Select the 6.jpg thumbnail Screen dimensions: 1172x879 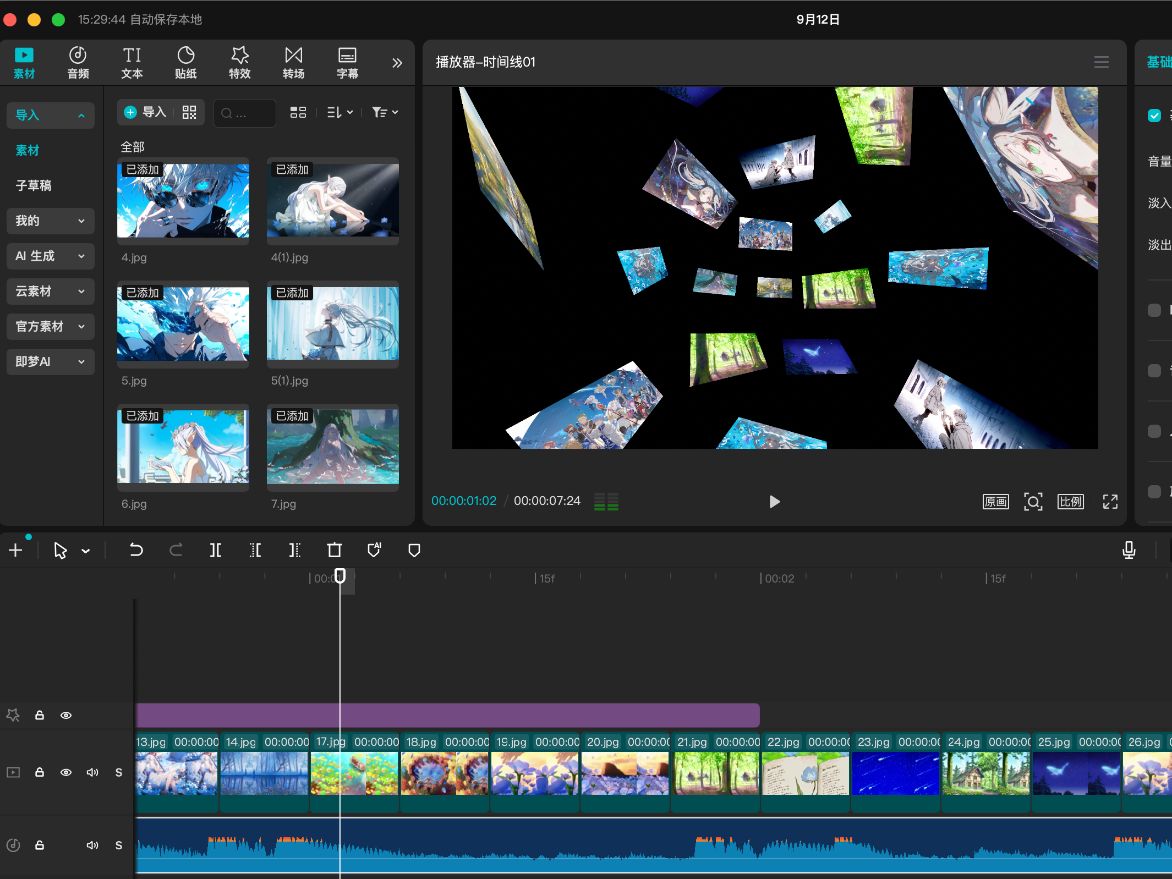coord(183,447)
